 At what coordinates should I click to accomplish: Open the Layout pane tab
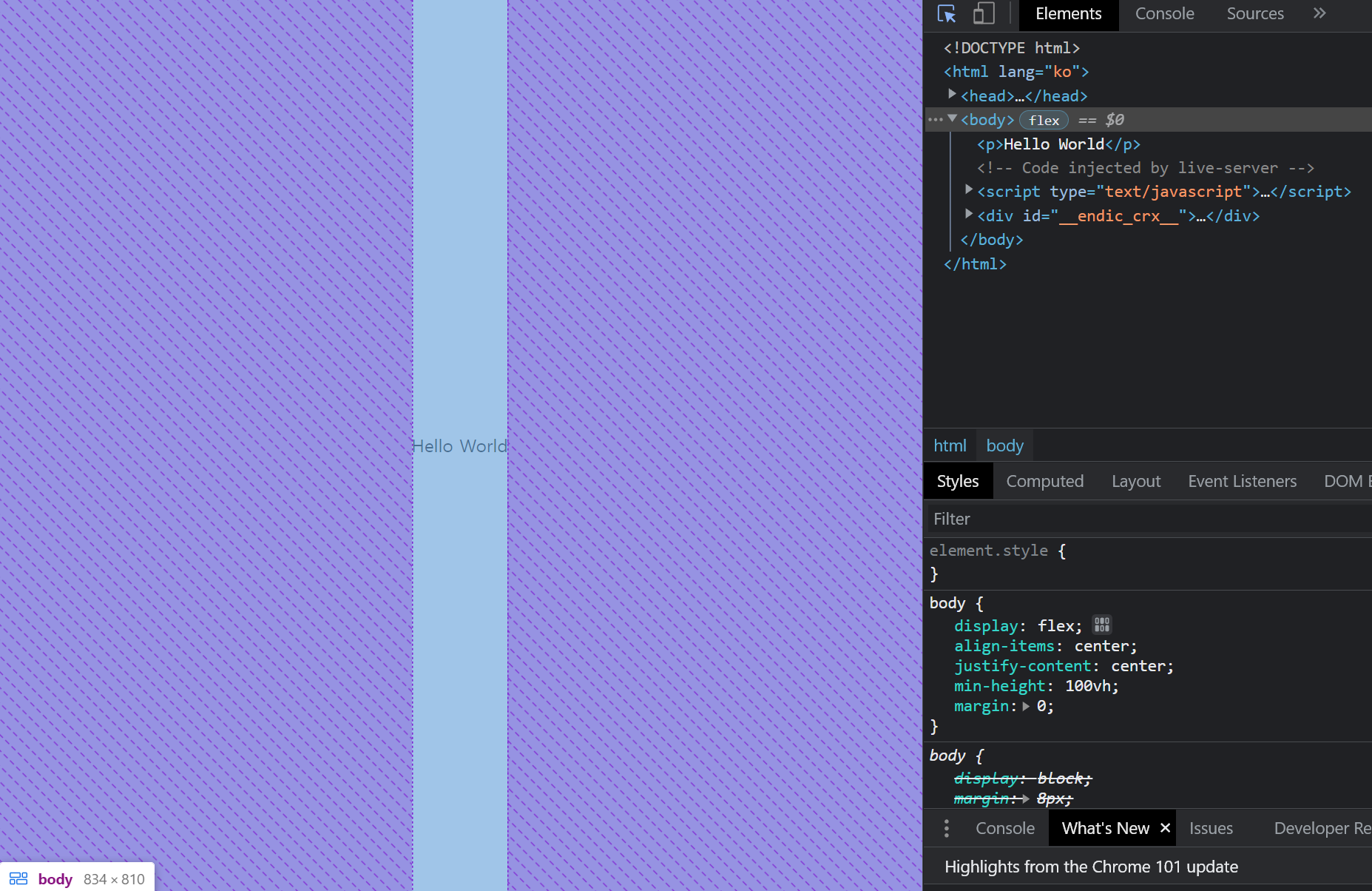[1136, 481]
